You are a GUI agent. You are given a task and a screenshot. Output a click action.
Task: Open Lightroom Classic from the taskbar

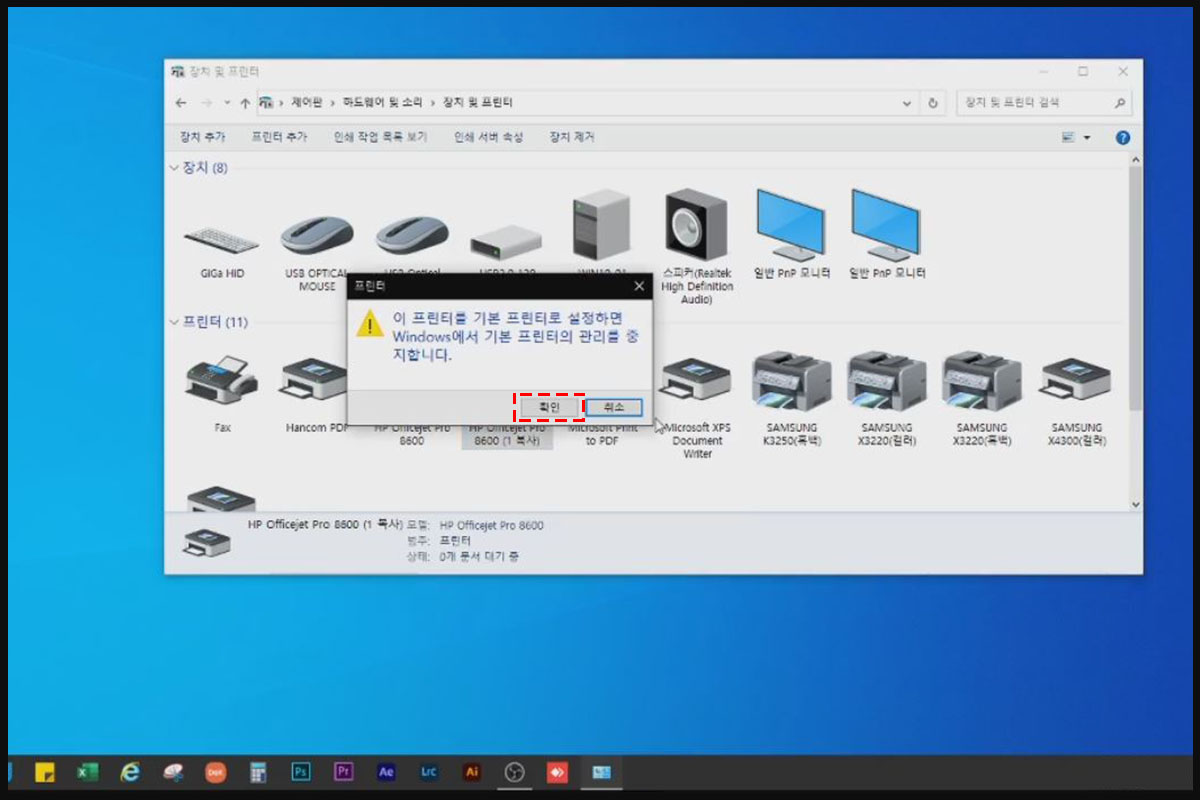[429, 772]
